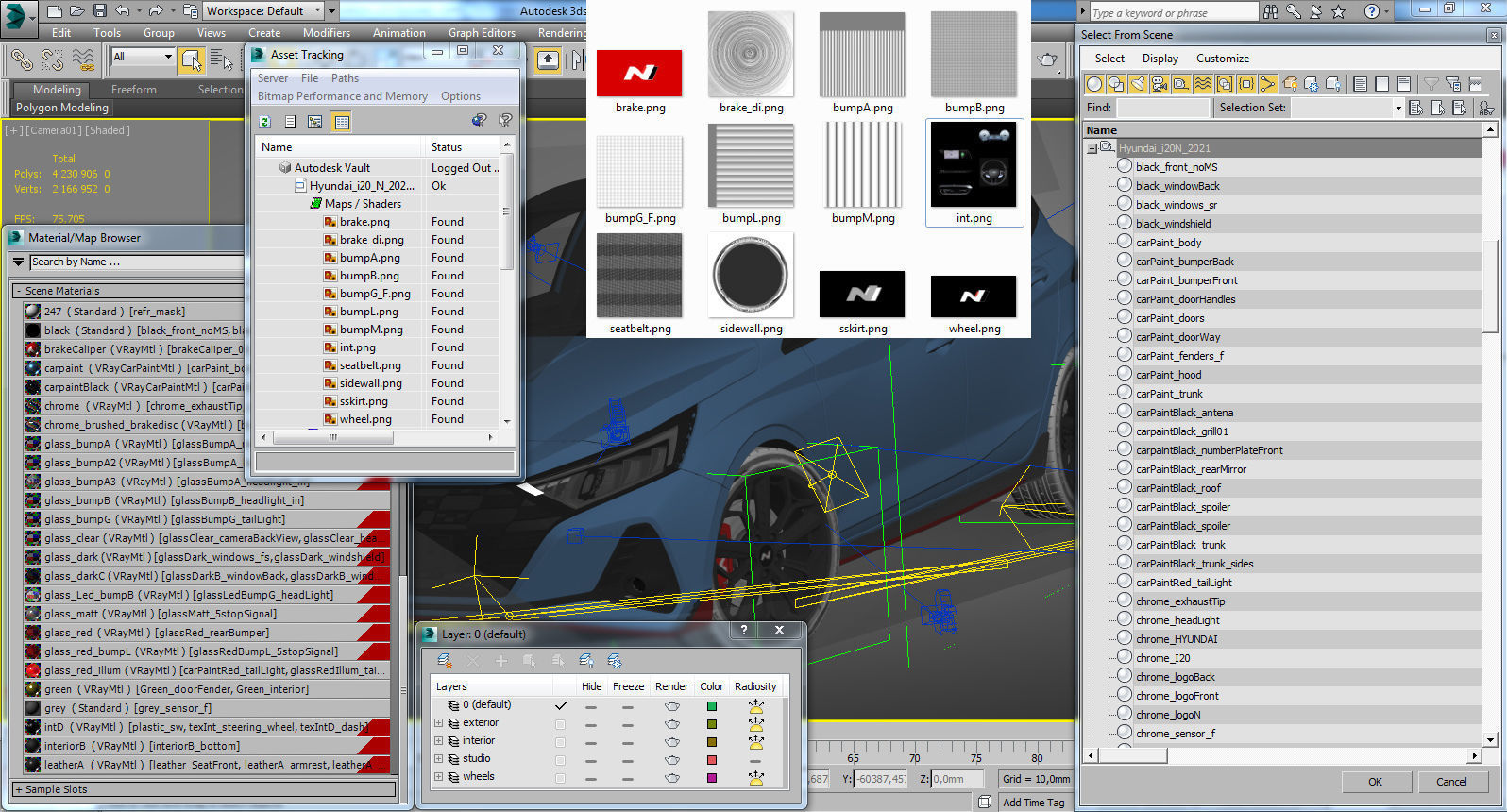The image size is (1507, 812).
Task: Toggle Display Lights filter in Select From Scene
Action: pyautogui.click(x=1138, y=84)
